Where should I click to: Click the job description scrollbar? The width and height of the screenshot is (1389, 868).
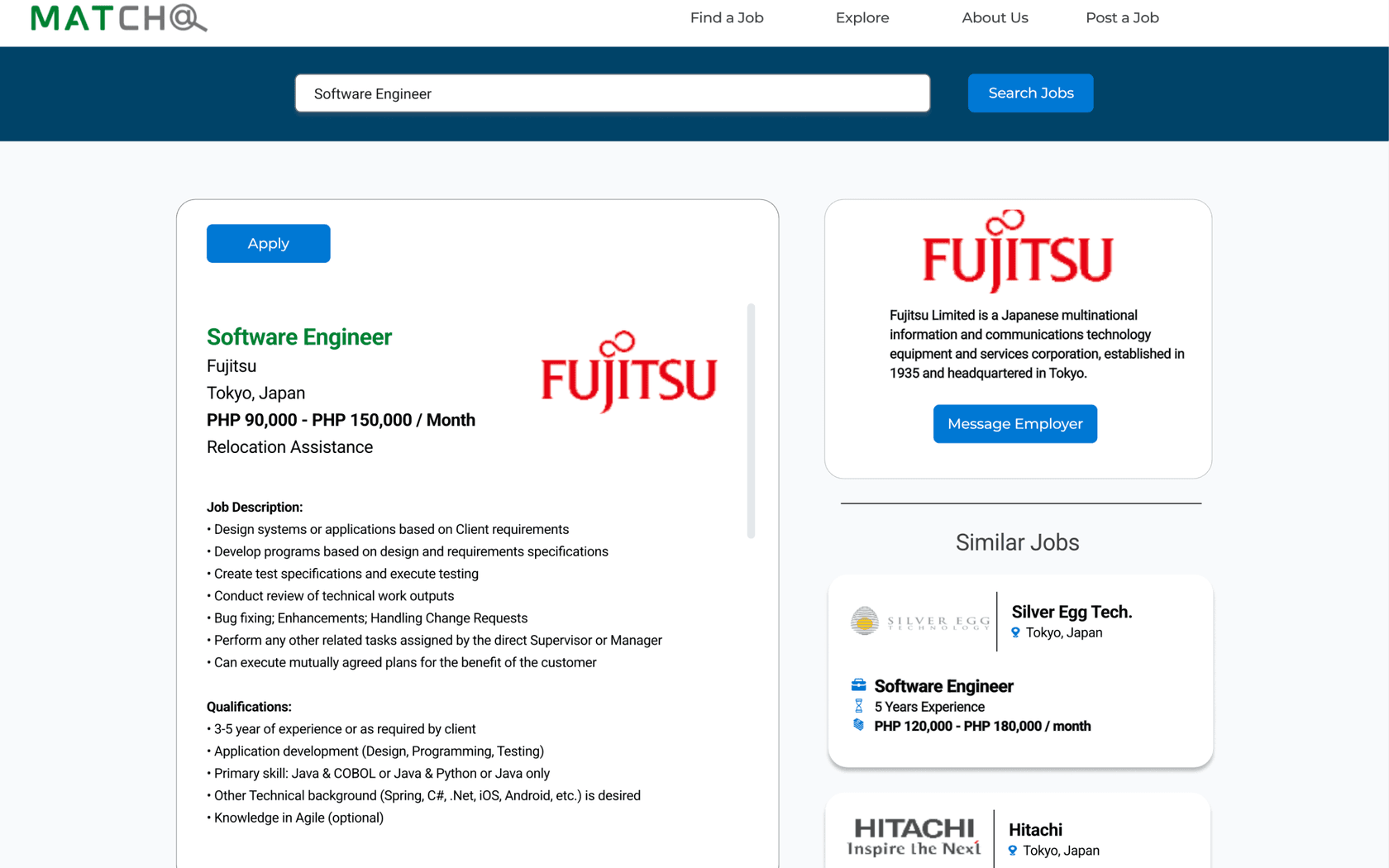click(x=751, y=421)
